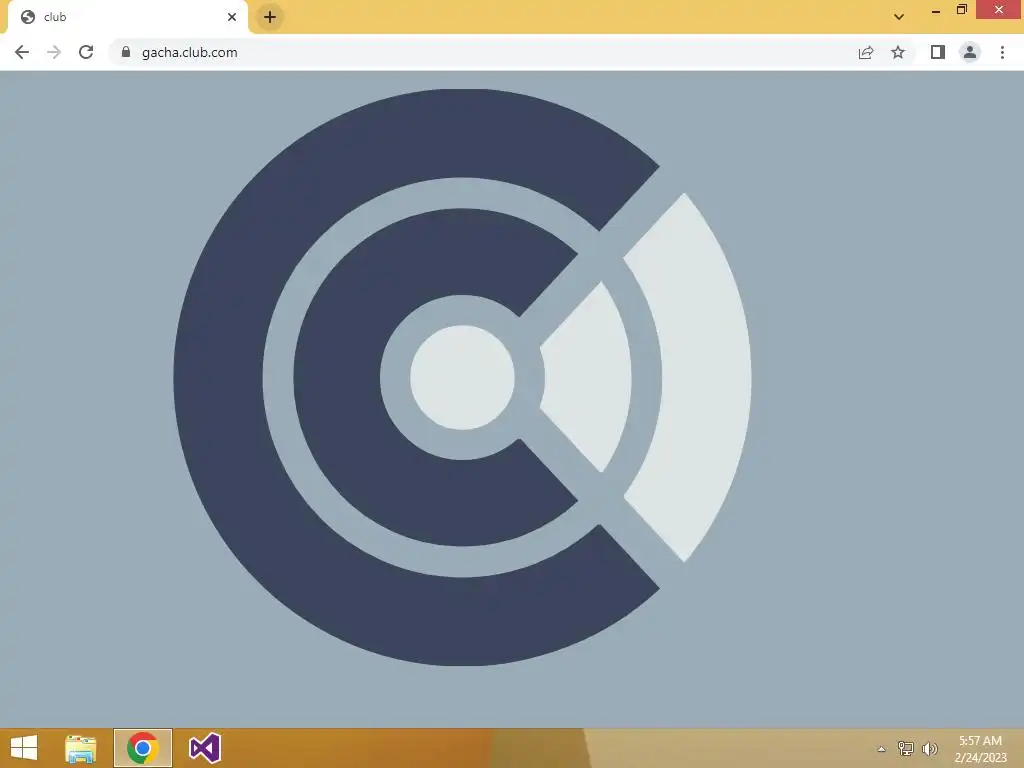Select the "club" browser tab
The width and height of the screenshot is (1024, 768).
[127, 17]
